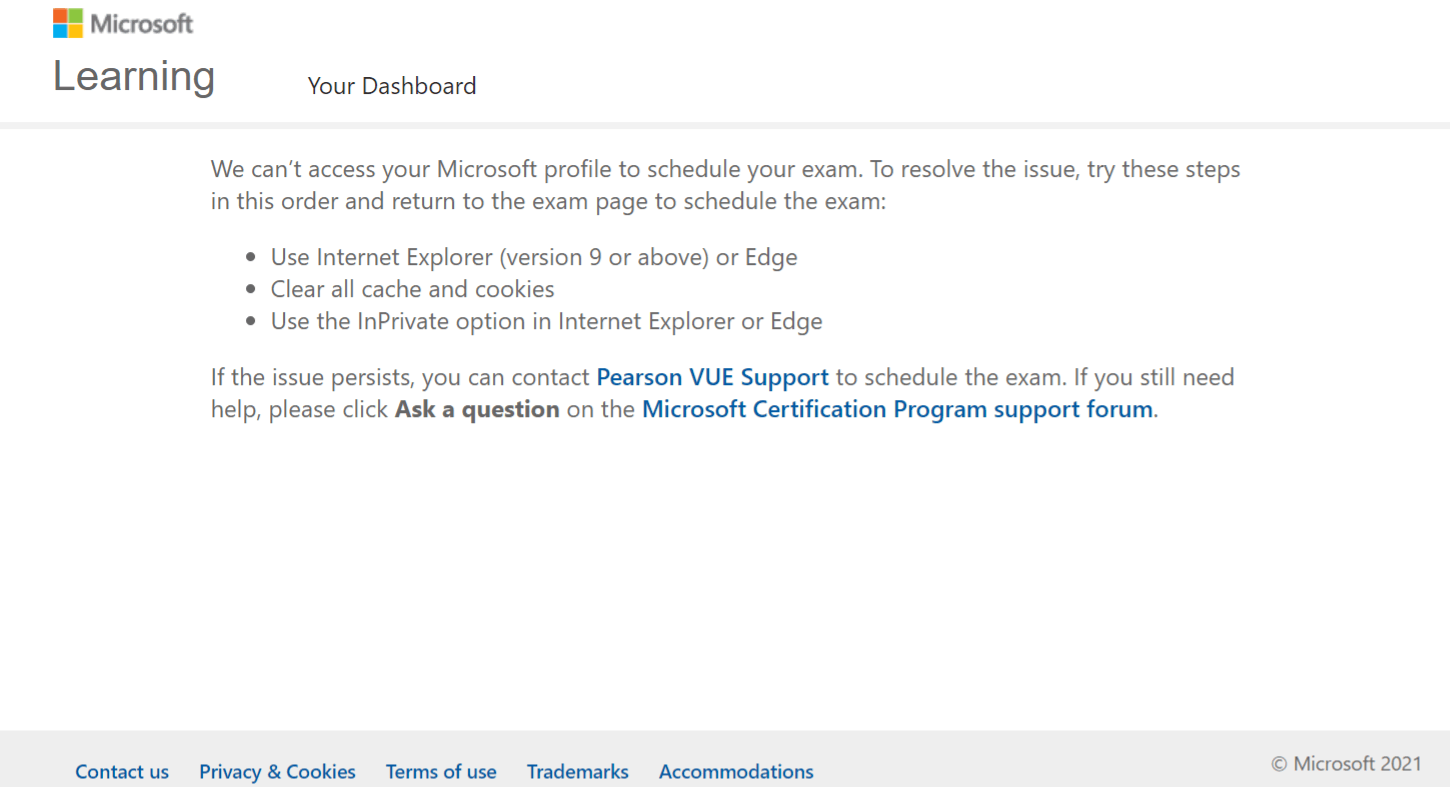Select the Clear all cache and cookies bullet
Screen dimensions: 1450x787
point(413,289)
